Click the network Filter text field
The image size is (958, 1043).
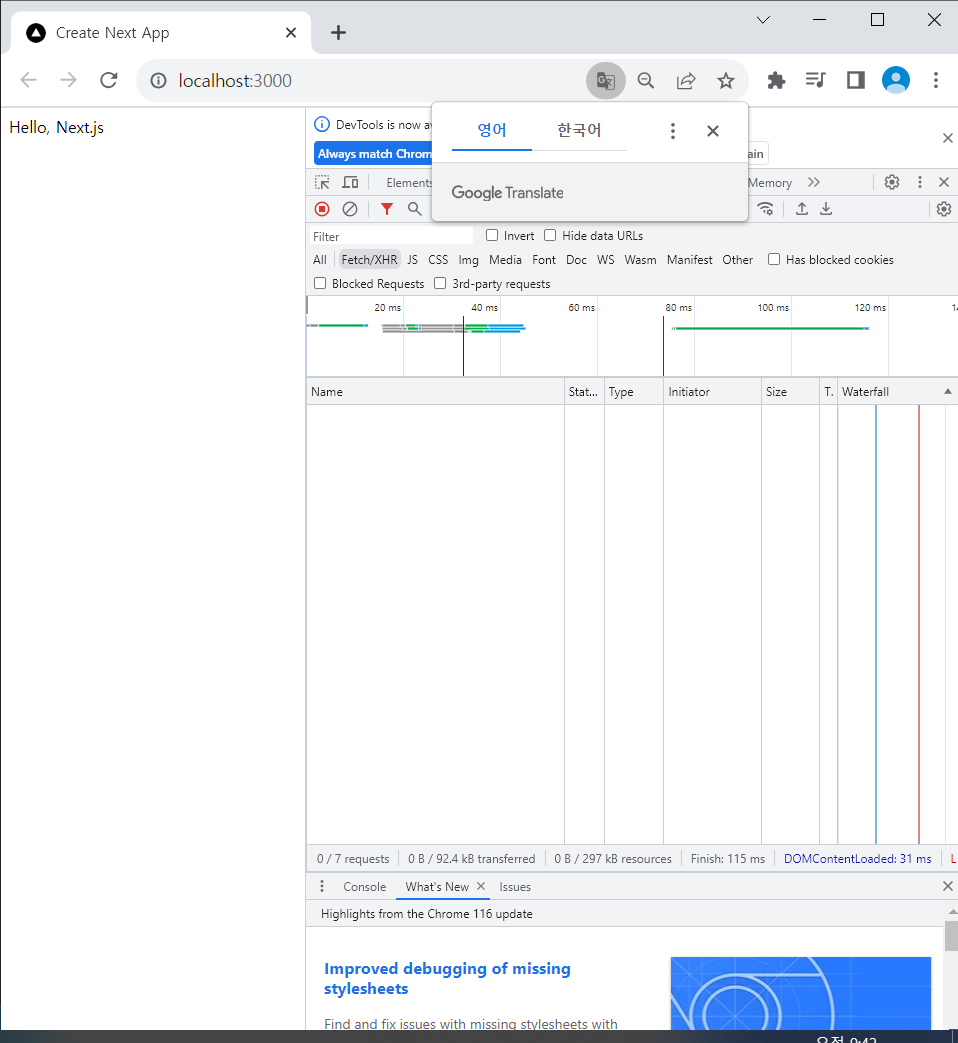pos(391,236)
